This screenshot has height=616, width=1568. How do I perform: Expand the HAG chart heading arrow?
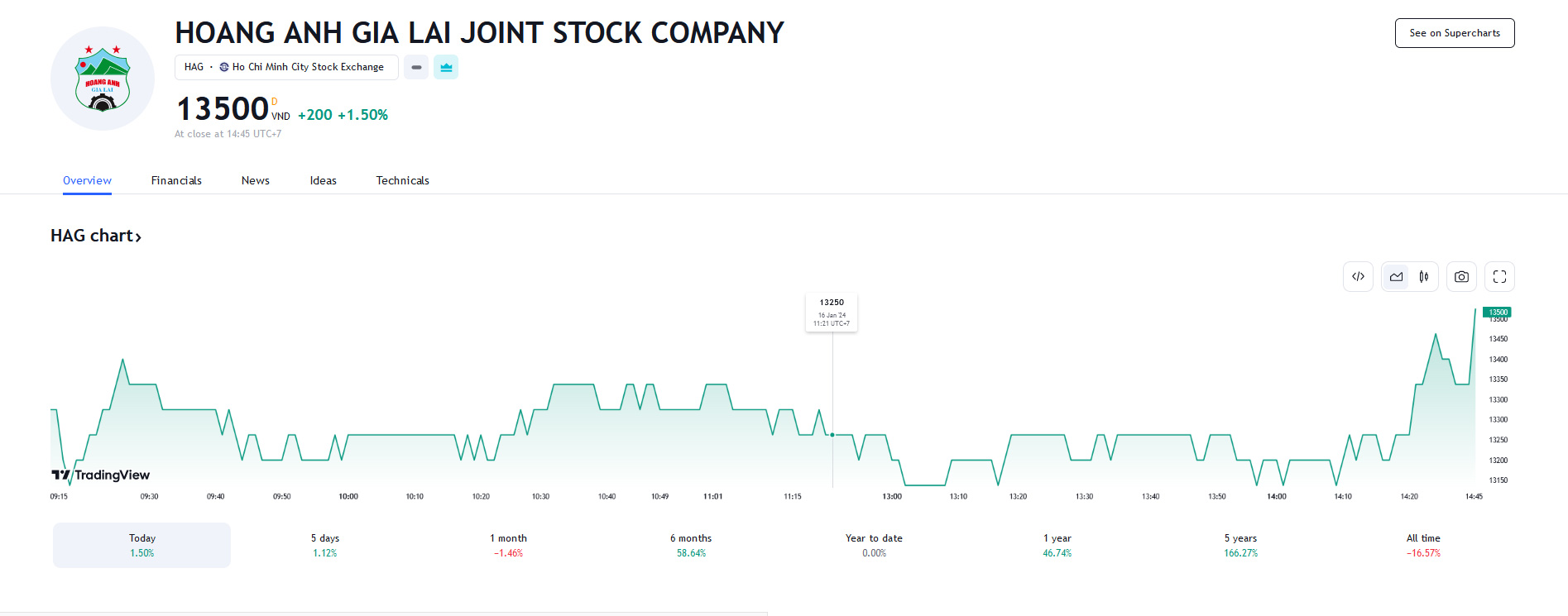pyautogui.click(x=138, y=237)
